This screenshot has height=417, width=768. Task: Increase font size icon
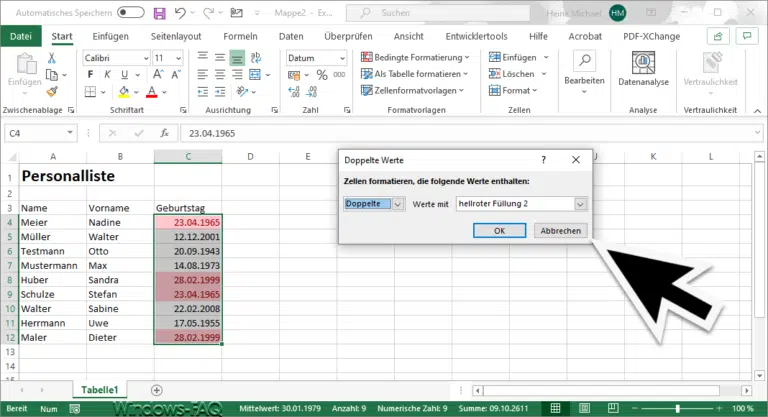click(x=158, y=74)
